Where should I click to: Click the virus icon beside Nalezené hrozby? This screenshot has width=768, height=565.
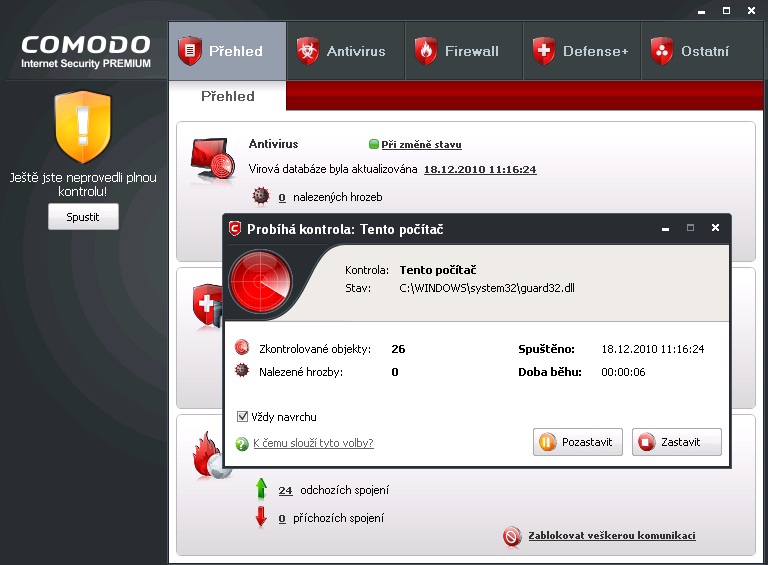pos(241,370)
